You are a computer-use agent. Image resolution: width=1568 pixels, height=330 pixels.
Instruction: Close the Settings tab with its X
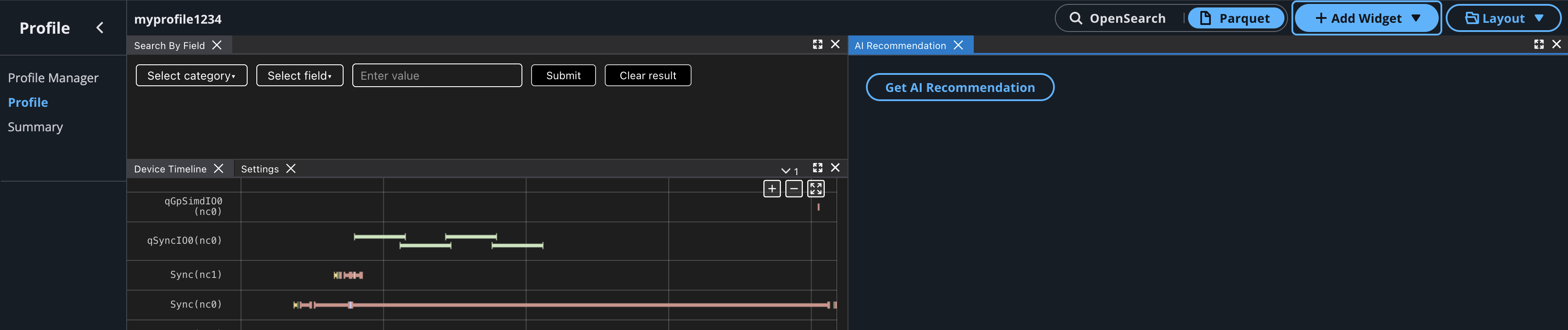point(291,169)
